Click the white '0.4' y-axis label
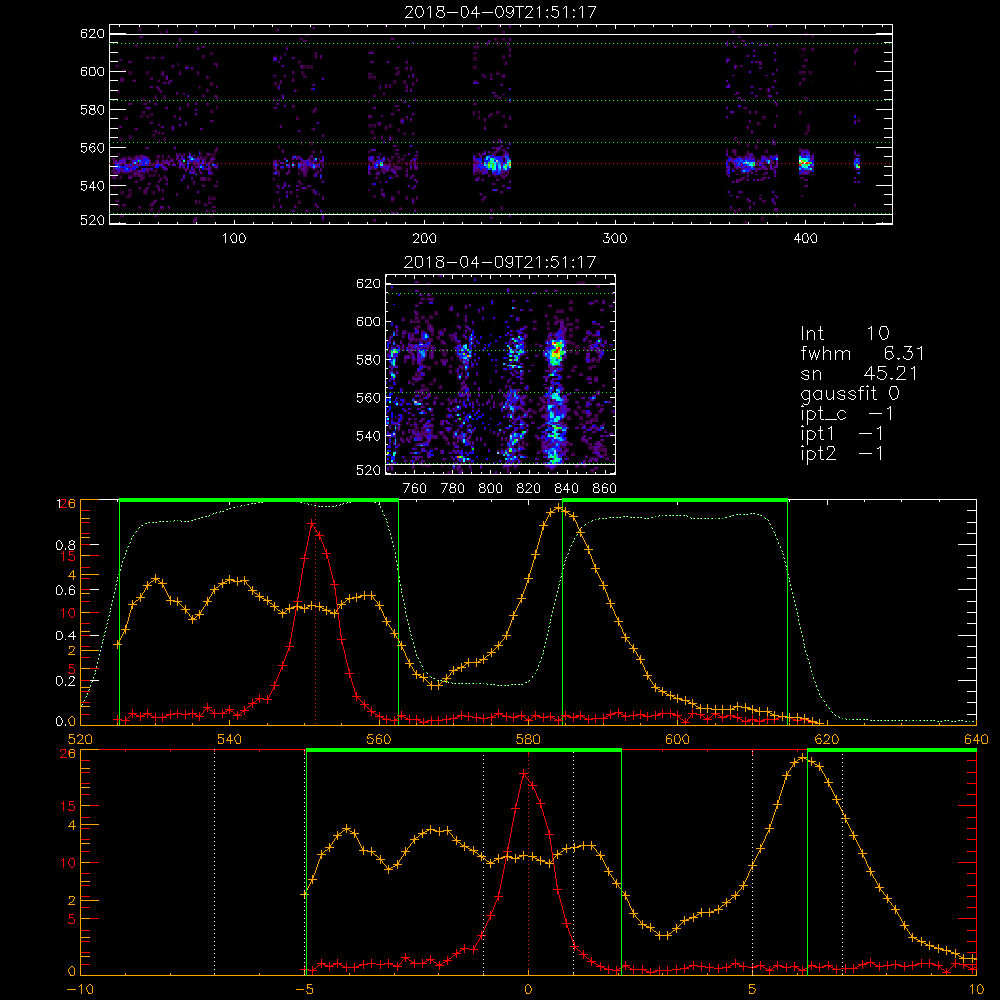Image resolution: width=1000 pixels, height=1000 pixels. (66, 635)
